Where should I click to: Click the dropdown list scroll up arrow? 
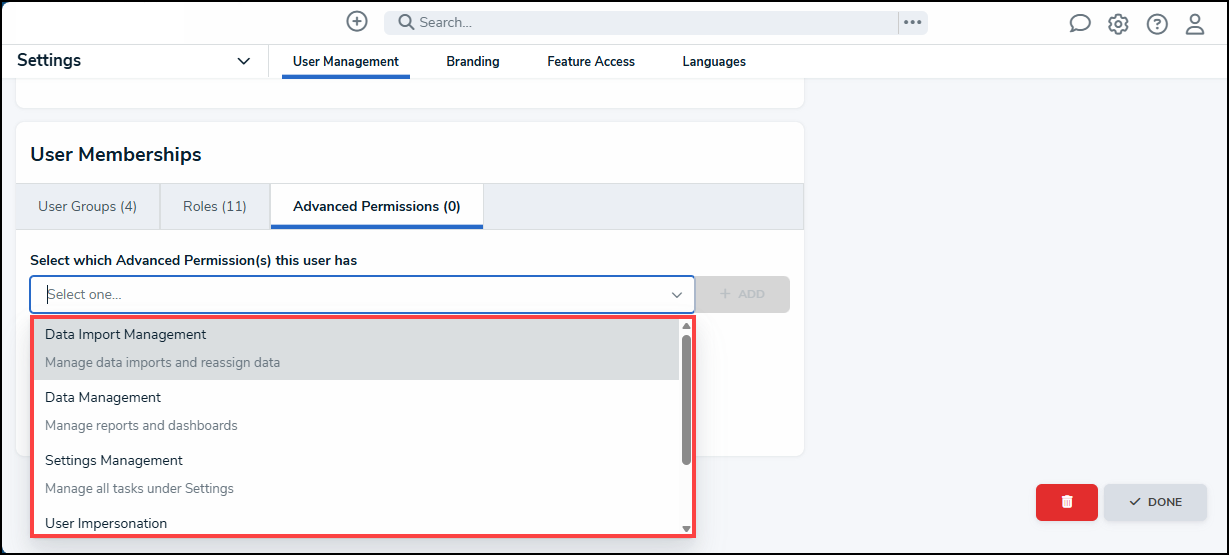click(686, 326)
